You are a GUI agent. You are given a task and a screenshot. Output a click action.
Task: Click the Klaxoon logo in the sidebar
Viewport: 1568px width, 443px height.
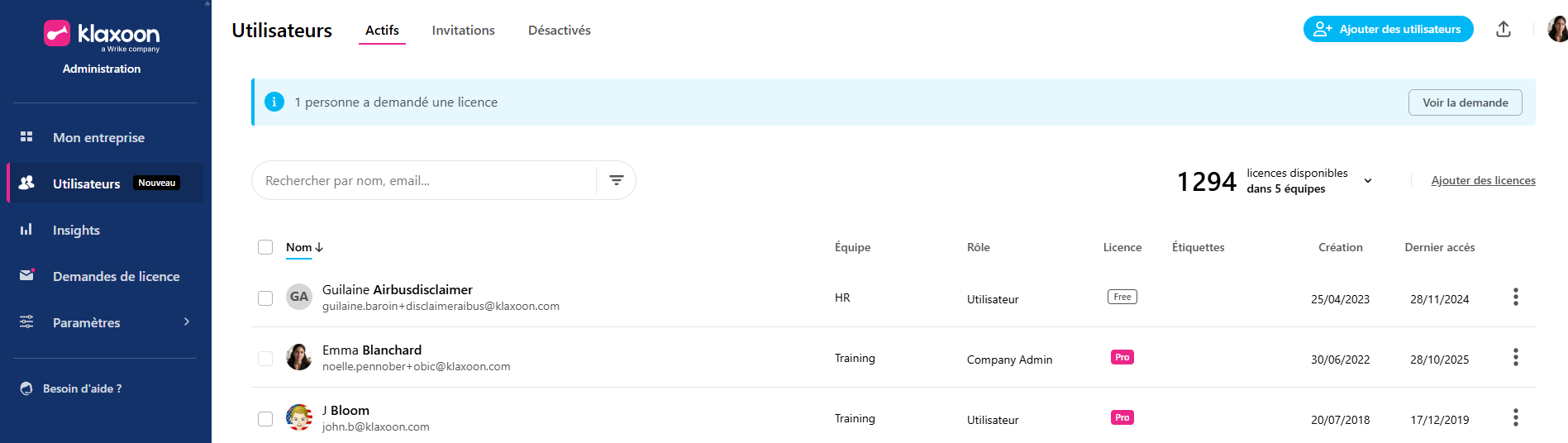(102, 36)
